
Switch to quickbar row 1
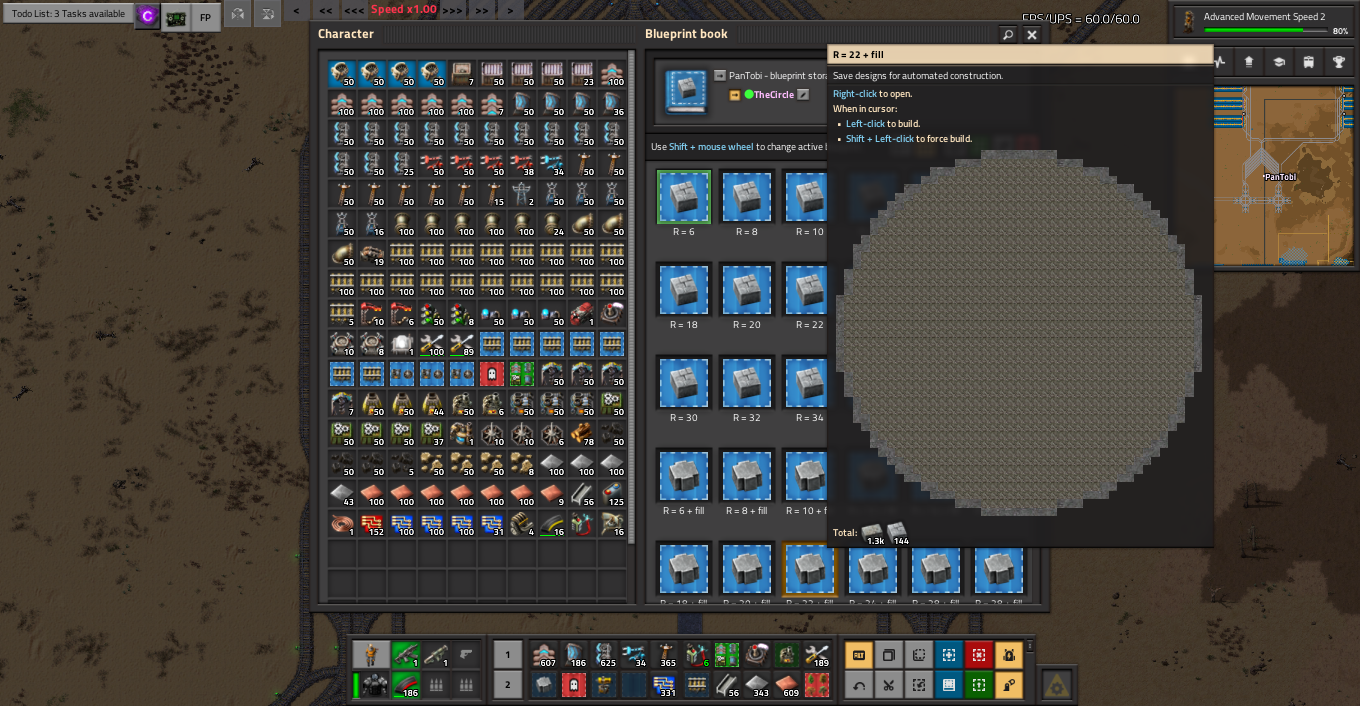pos(508,655)
